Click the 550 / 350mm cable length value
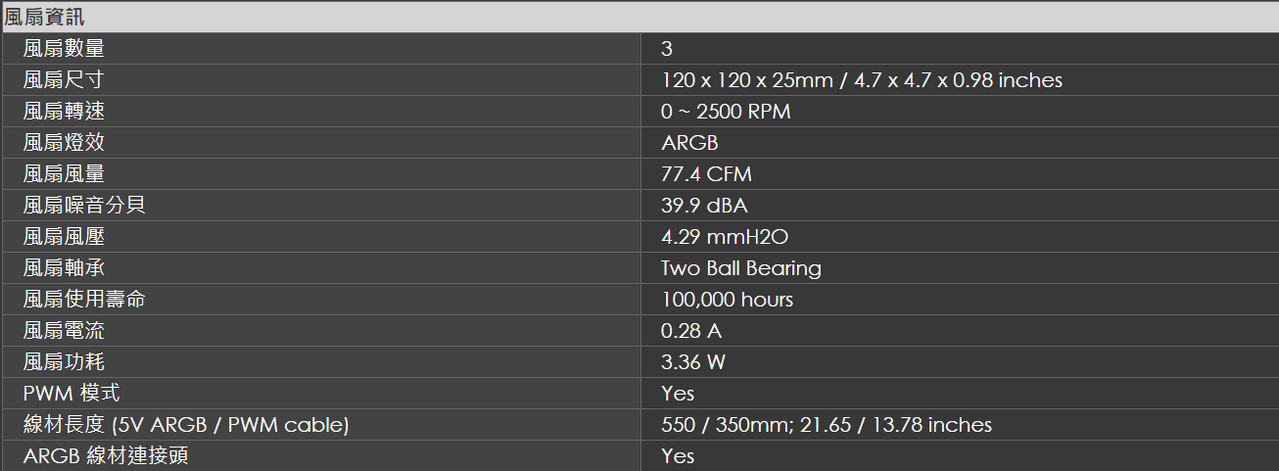 (x=827, y=425)
